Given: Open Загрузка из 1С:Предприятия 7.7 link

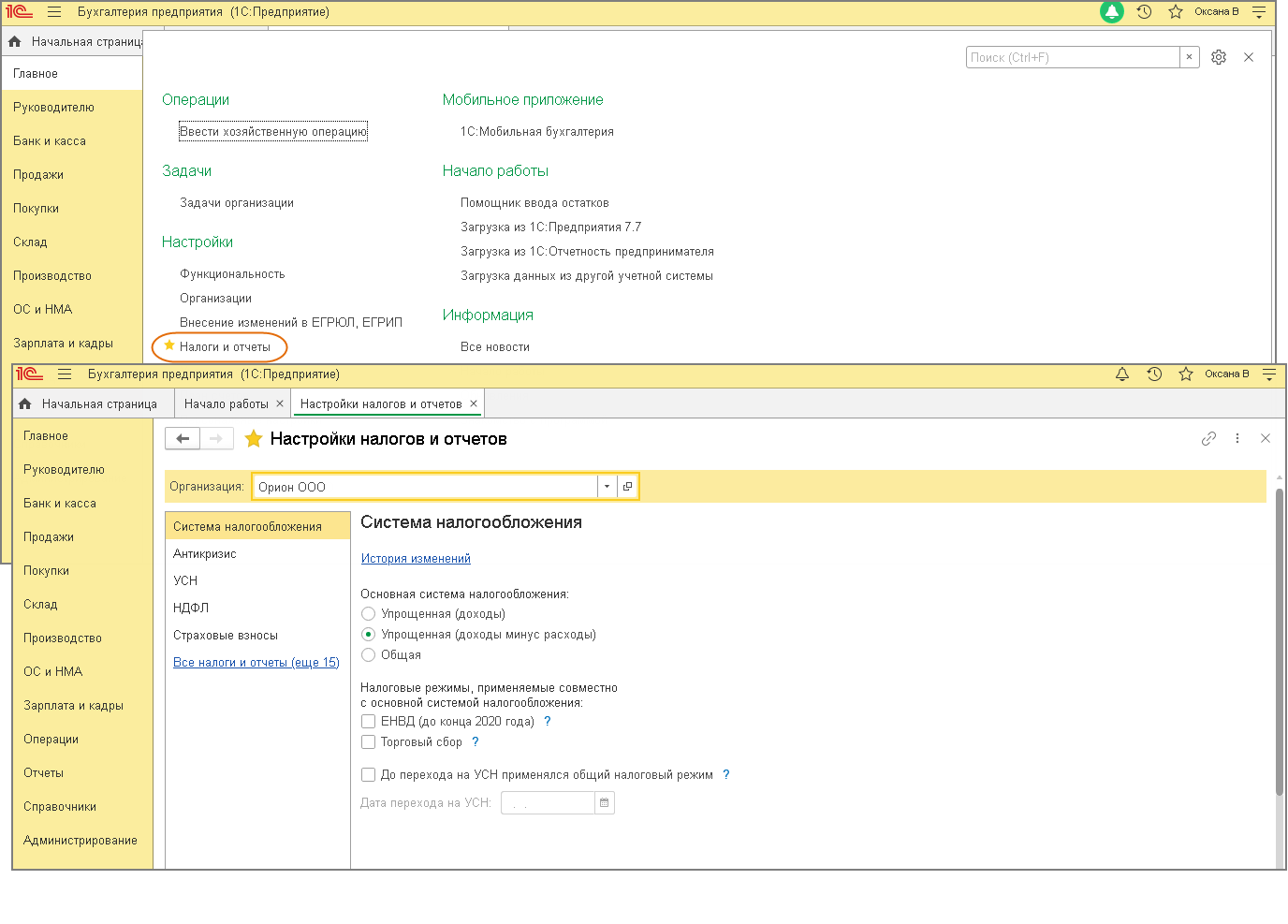Looking at the screenshot, I should (x=551, y=227).
